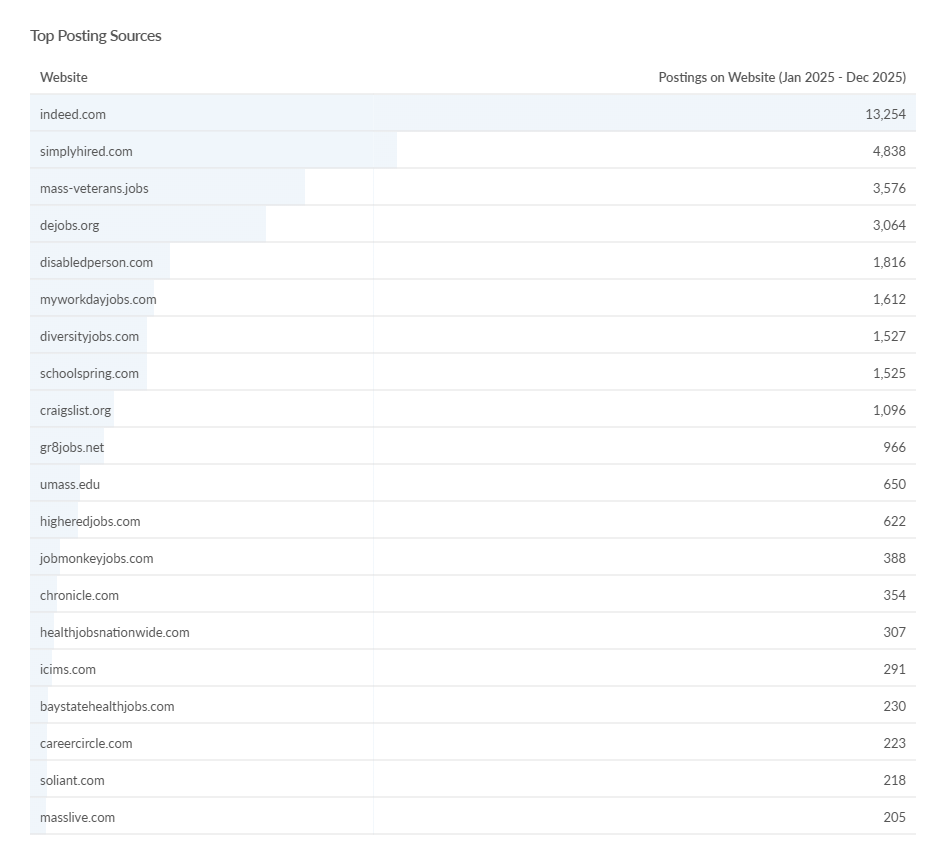Select the indeed.com row
946x865 pixels.
(73, 114)
